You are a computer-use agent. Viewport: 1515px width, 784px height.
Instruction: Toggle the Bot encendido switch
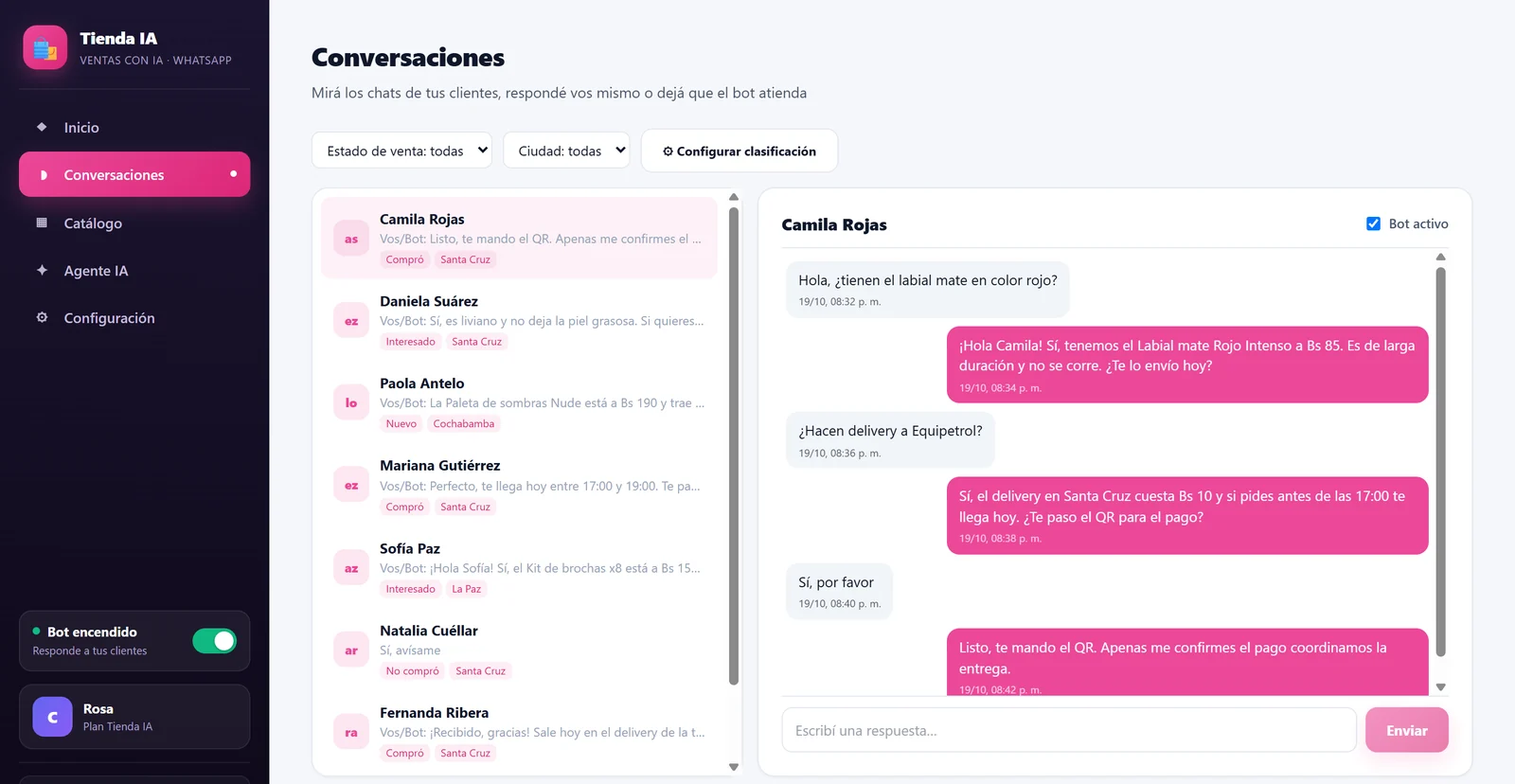214,641
